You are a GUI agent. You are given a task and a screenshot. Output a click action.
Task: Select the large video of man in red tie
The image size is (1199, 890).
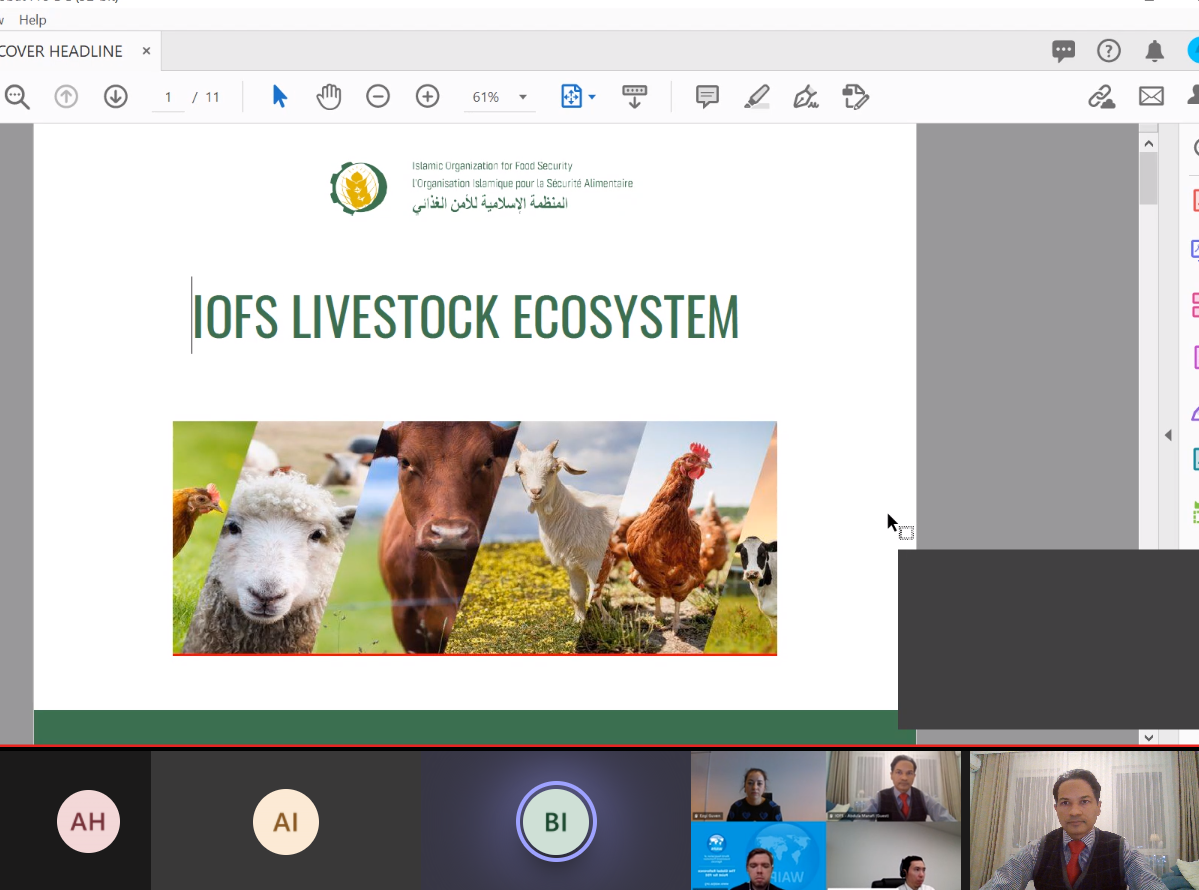[1084, 820]
